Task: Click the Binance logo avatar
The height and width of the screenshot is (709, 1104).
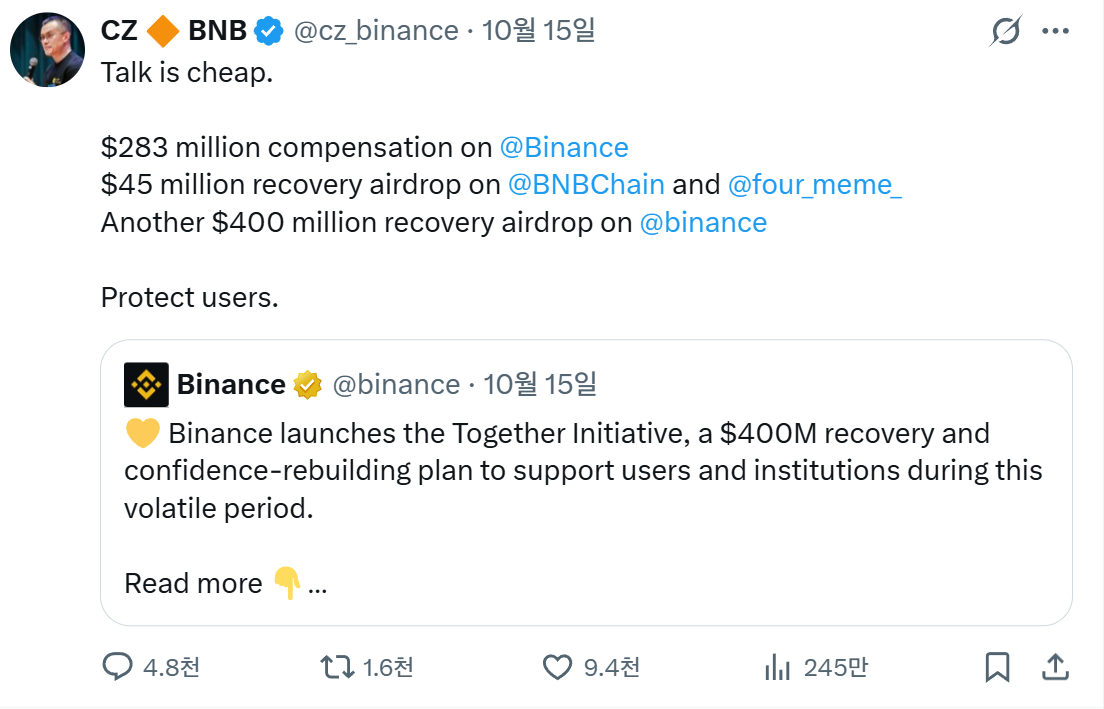Action: pos(146,385)
